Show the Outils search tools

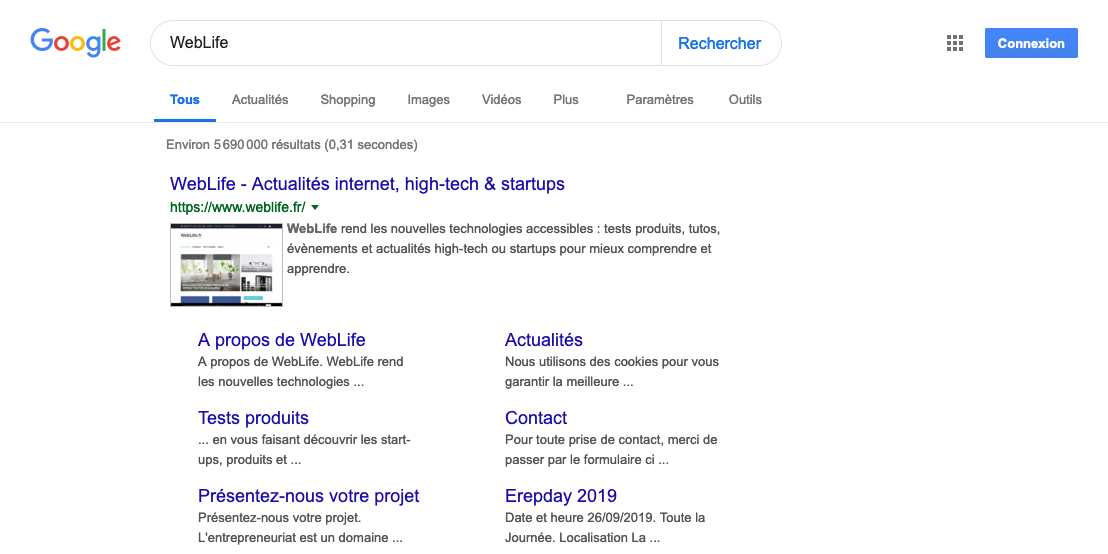pyautogui.click(x=745, y=100)
